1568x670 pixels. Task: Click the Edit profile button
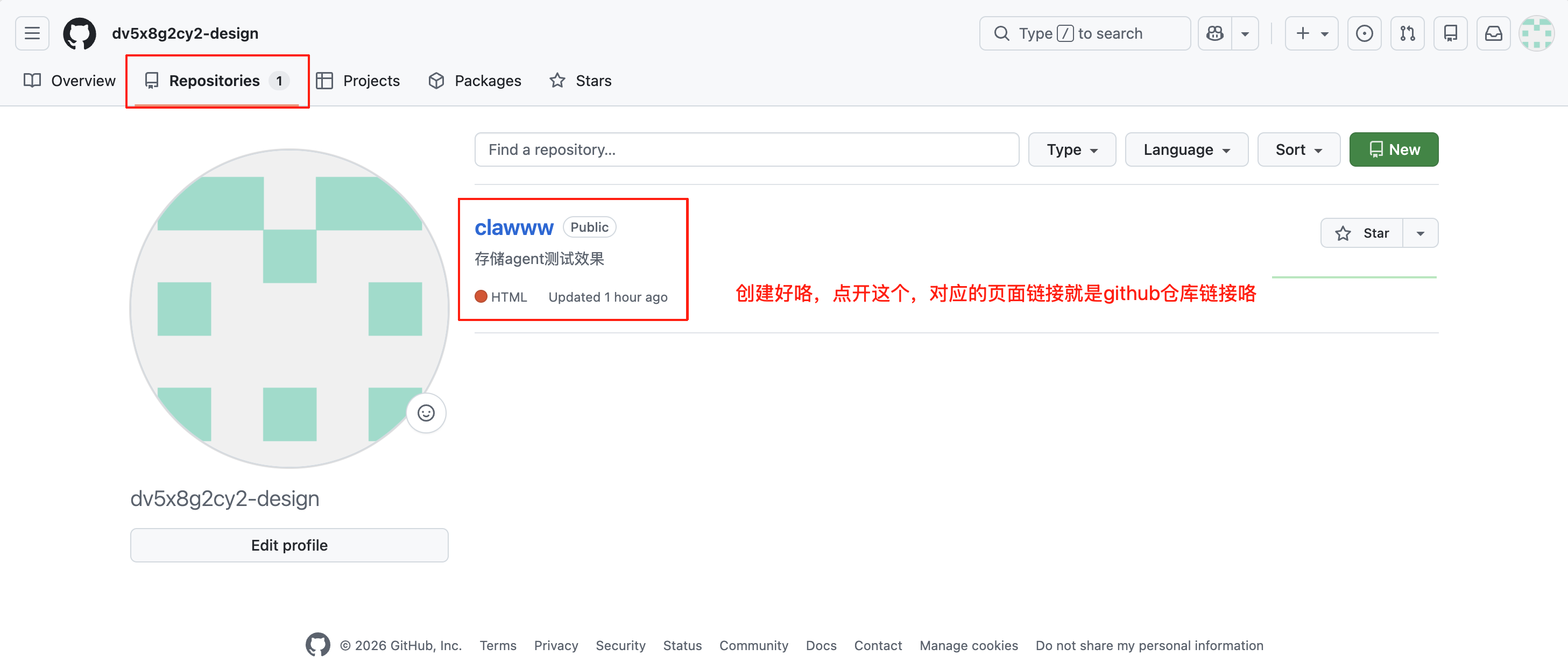[289, 545]
